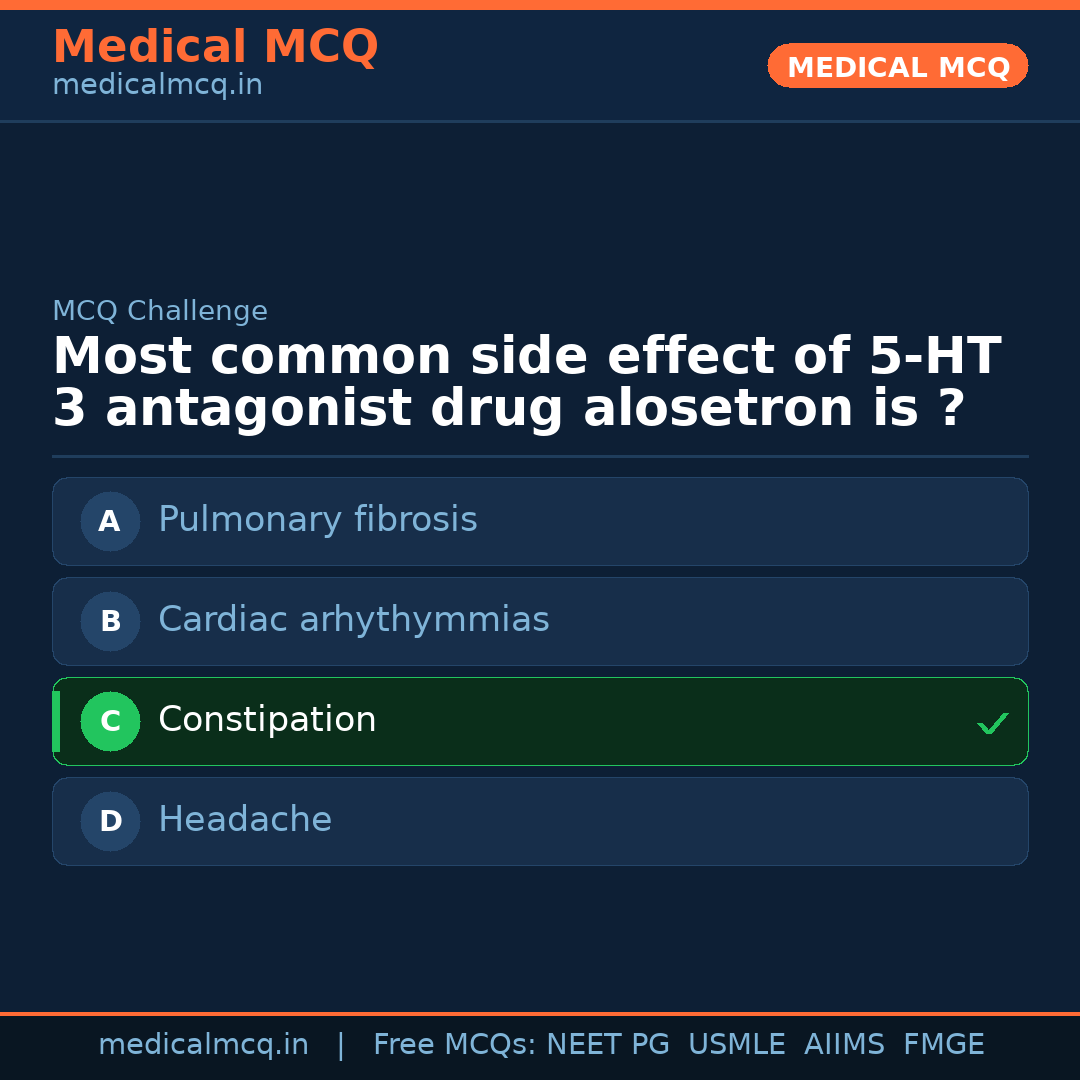Image resolution: width=1080 pixels, height=1080 pixels.
Task: Click the letter D circle badge
Action: coord(110,821)
